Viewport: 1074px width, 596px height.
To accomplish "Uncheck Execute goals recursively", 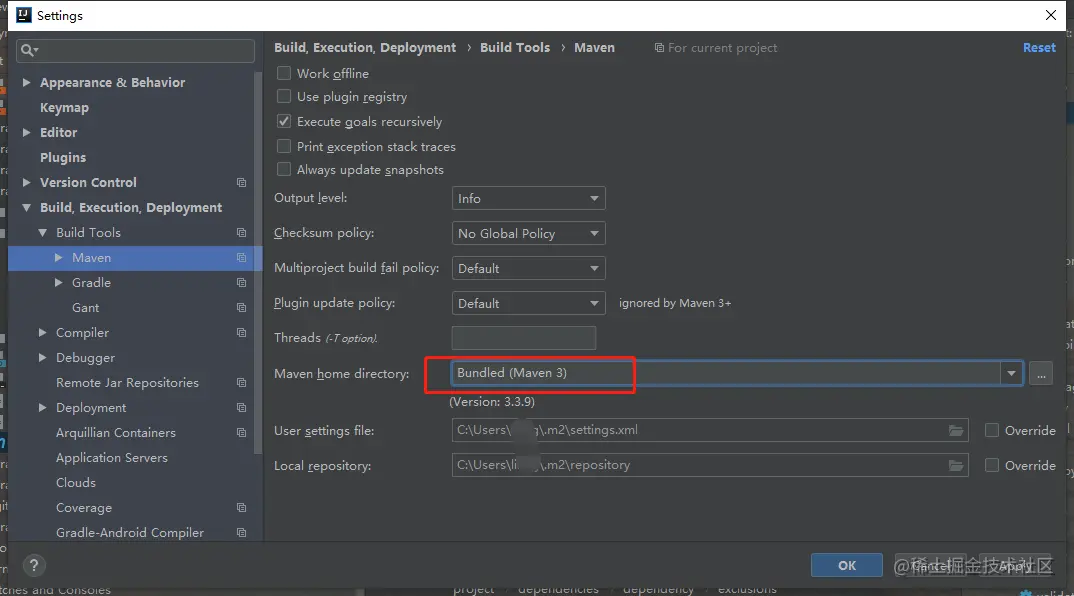I will pos(284,121).
